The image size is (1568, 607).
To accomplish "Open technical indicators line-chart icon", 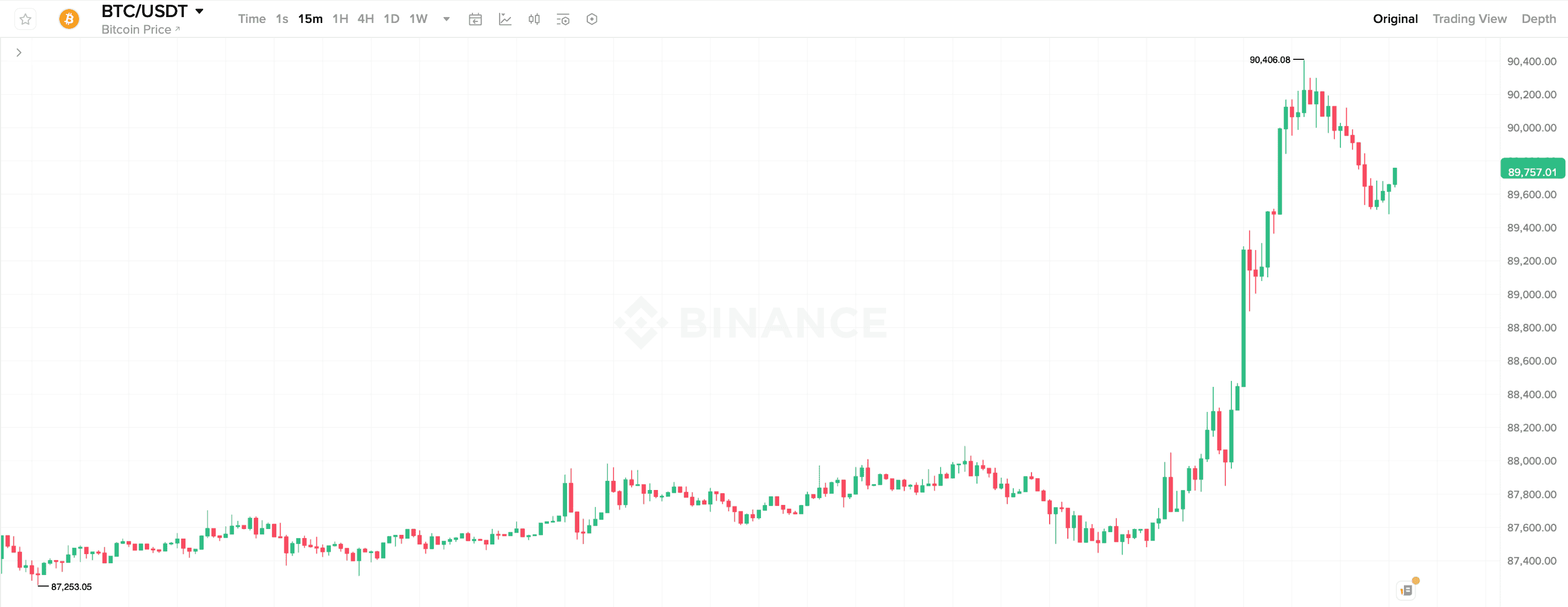I will point(504,19).
